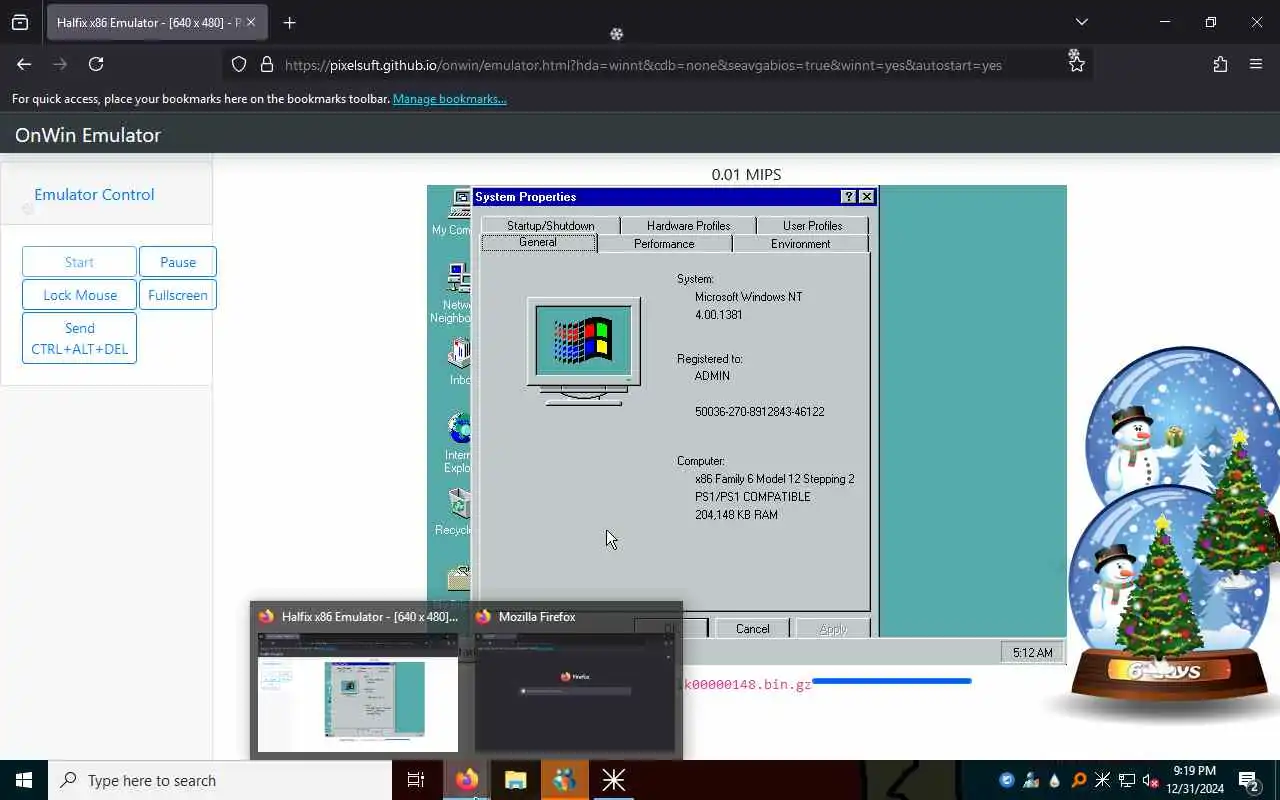Pause the emulator
1280x800 pixels.
pos(178,262)
